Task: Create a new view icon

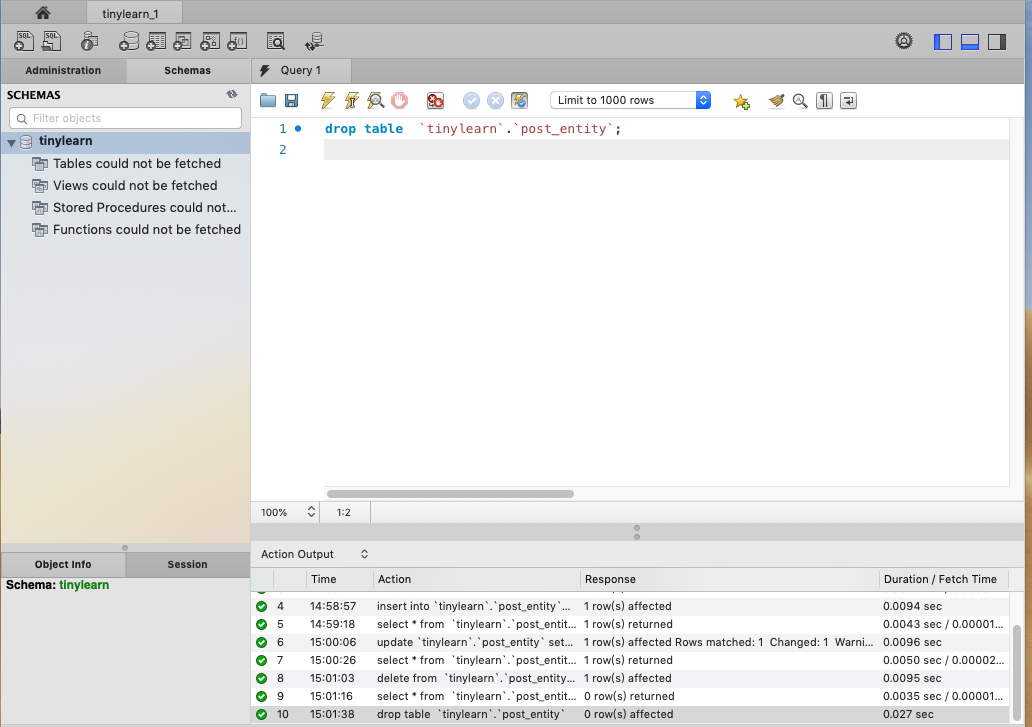Action: tap(182, 41)
